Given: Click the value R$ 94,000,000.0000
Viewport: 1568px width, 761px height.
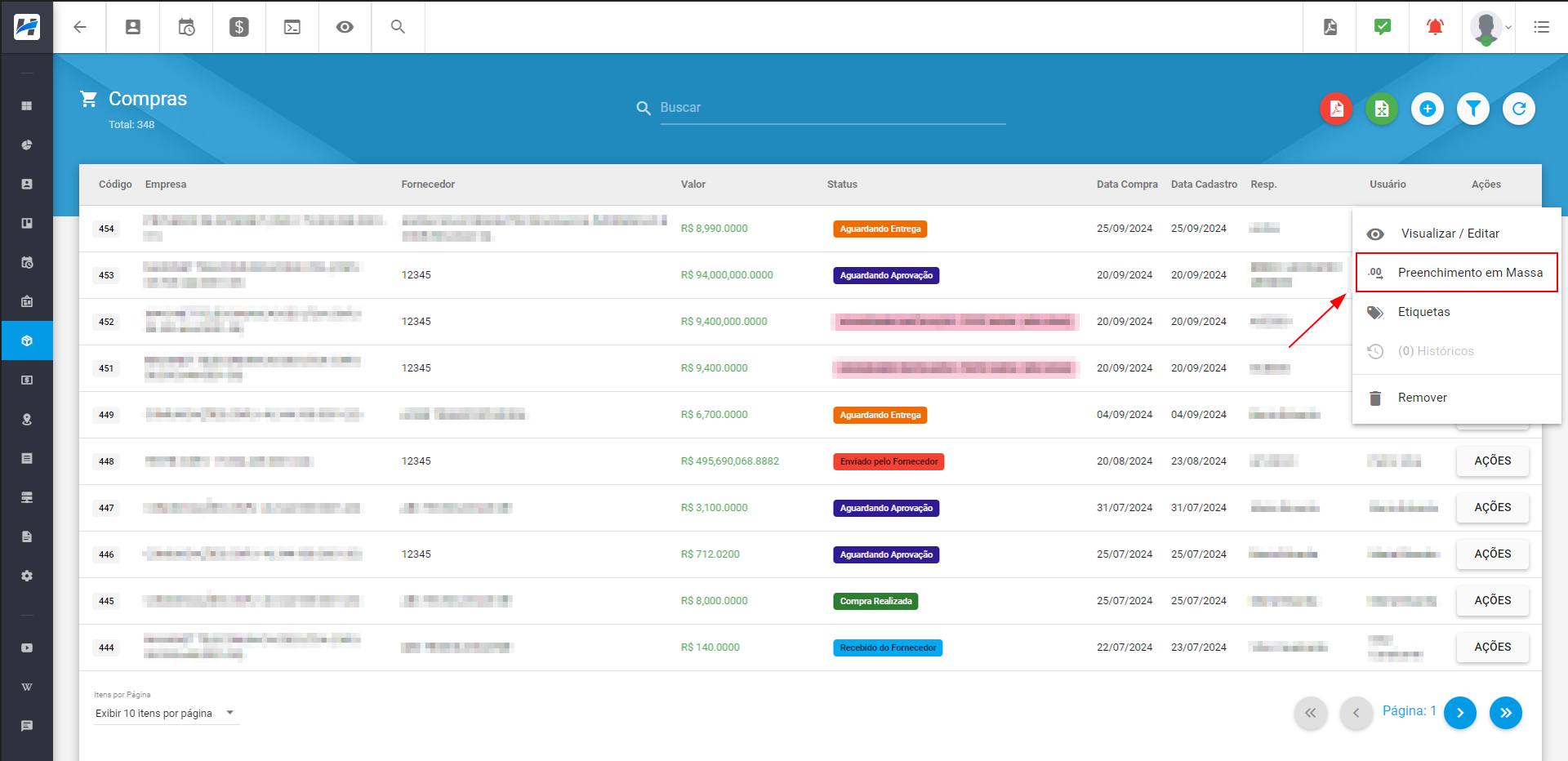Looking at the screenshot, I should click(x=727, y=275).
